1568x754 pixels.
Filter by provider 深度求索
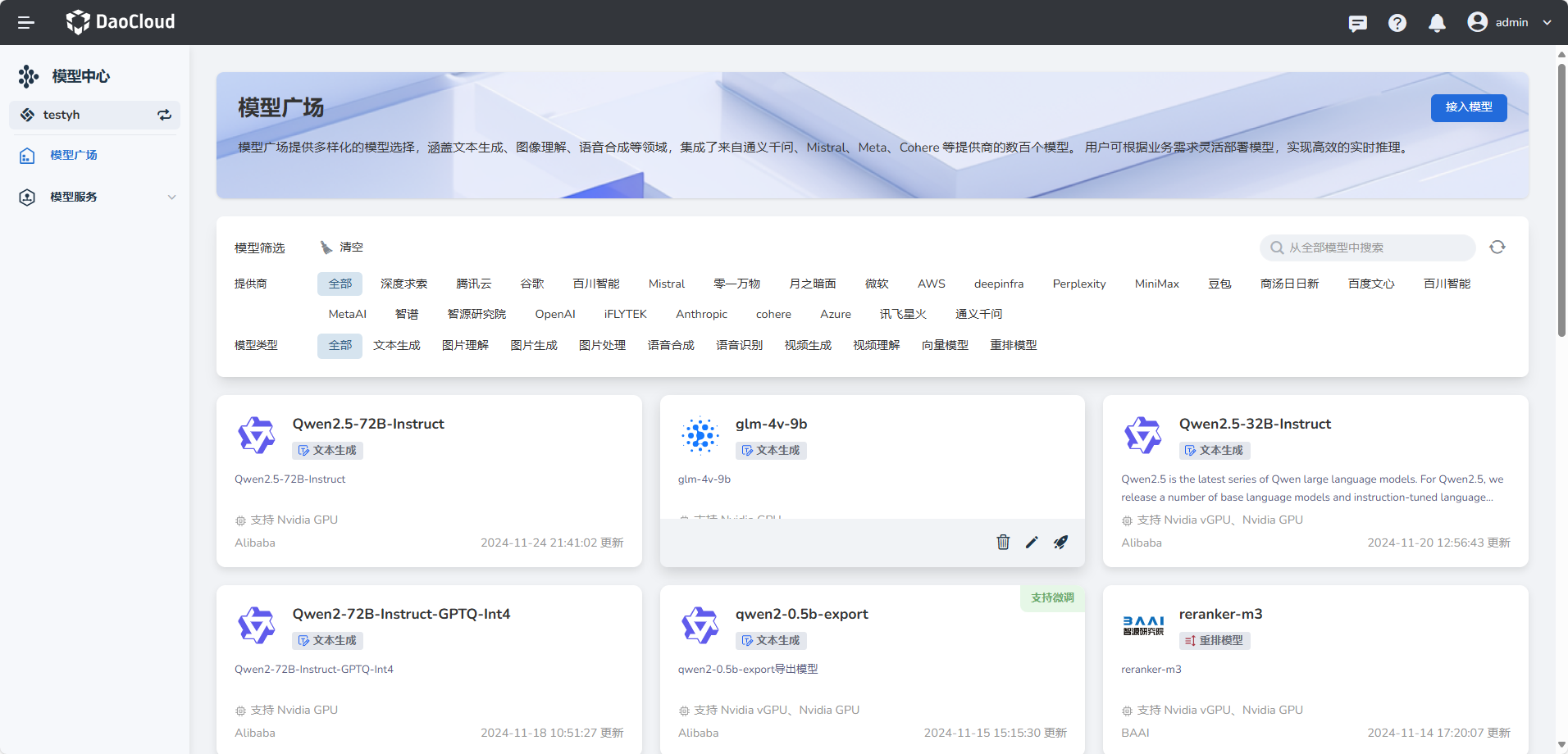click(403, 284)
